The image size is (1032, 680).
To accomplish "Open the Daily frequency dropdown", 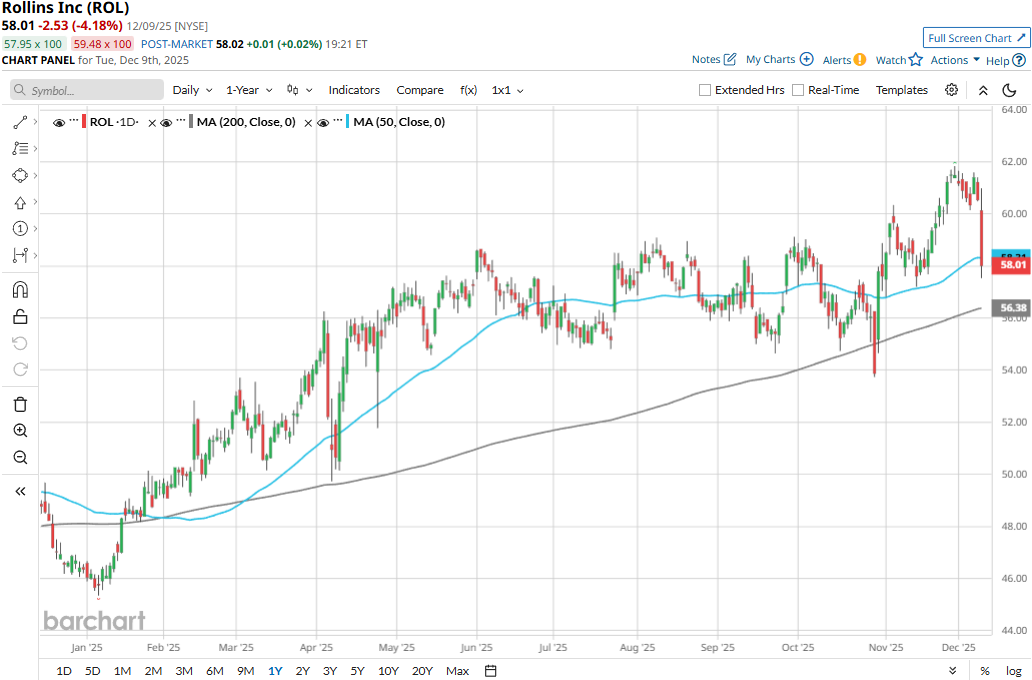I will click(x=192, y=90).
